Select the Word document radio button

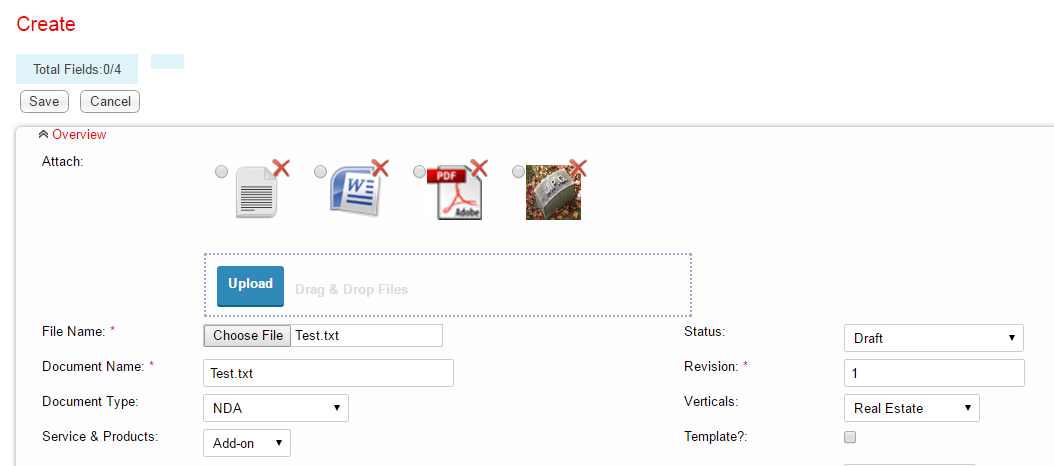click(321, 172)
